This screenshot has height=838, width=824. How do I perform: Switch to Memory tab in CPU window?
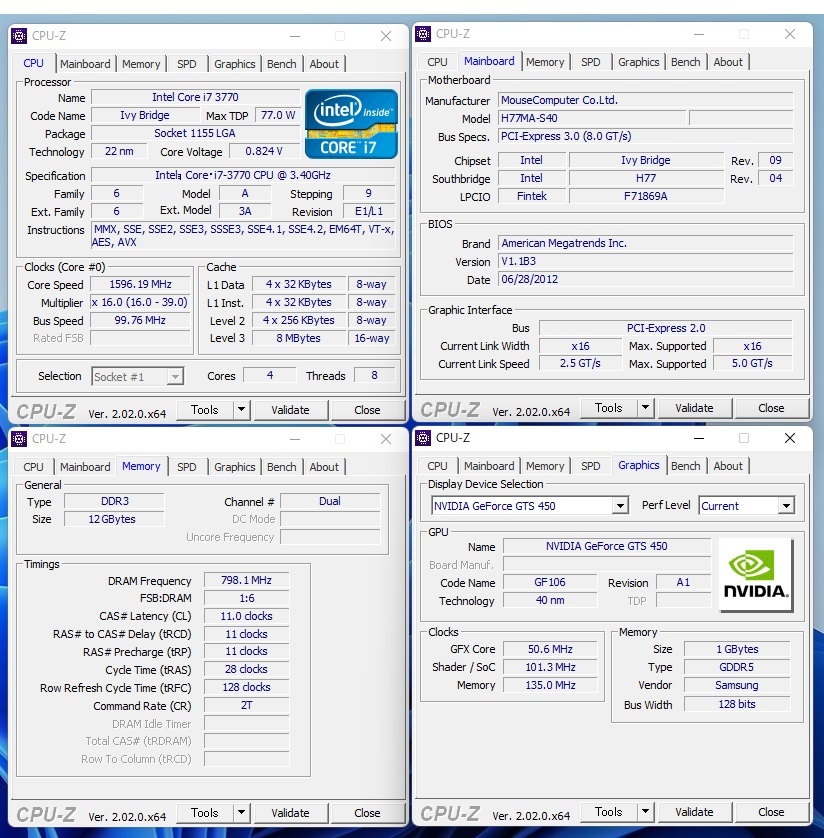(x=141, y=64)
